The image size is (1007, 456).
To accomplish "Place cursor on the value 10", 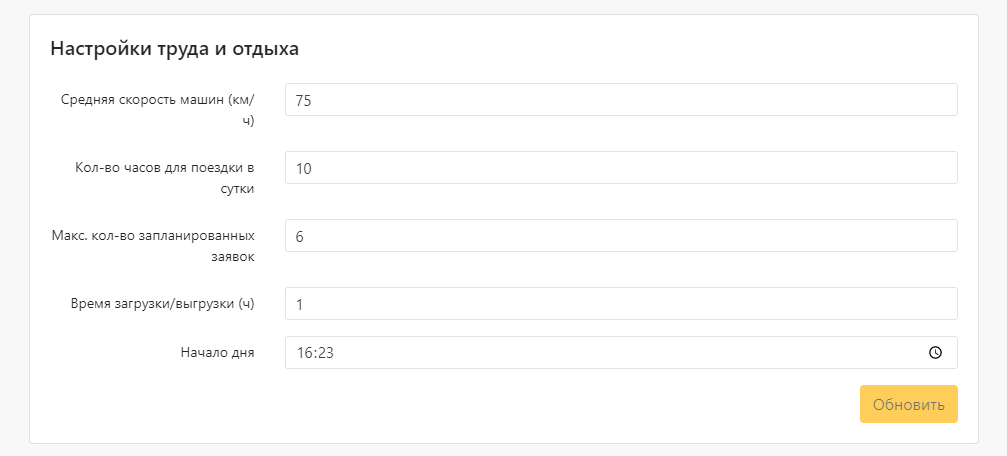I will [303, 168].
